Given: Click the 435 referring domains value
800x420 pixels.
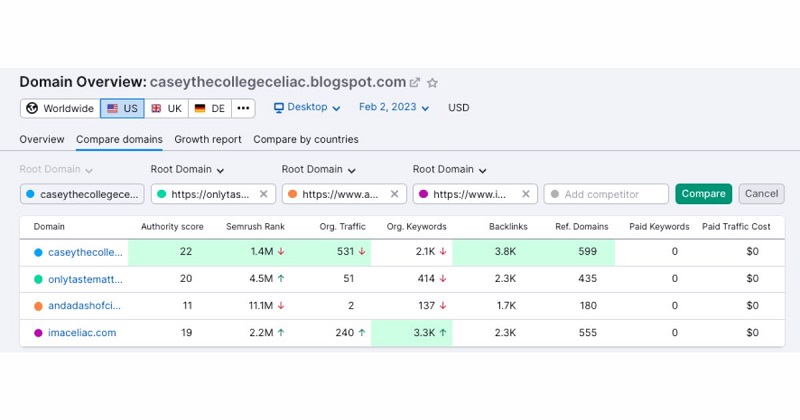Looking at the screenshot, I should 587,278.
